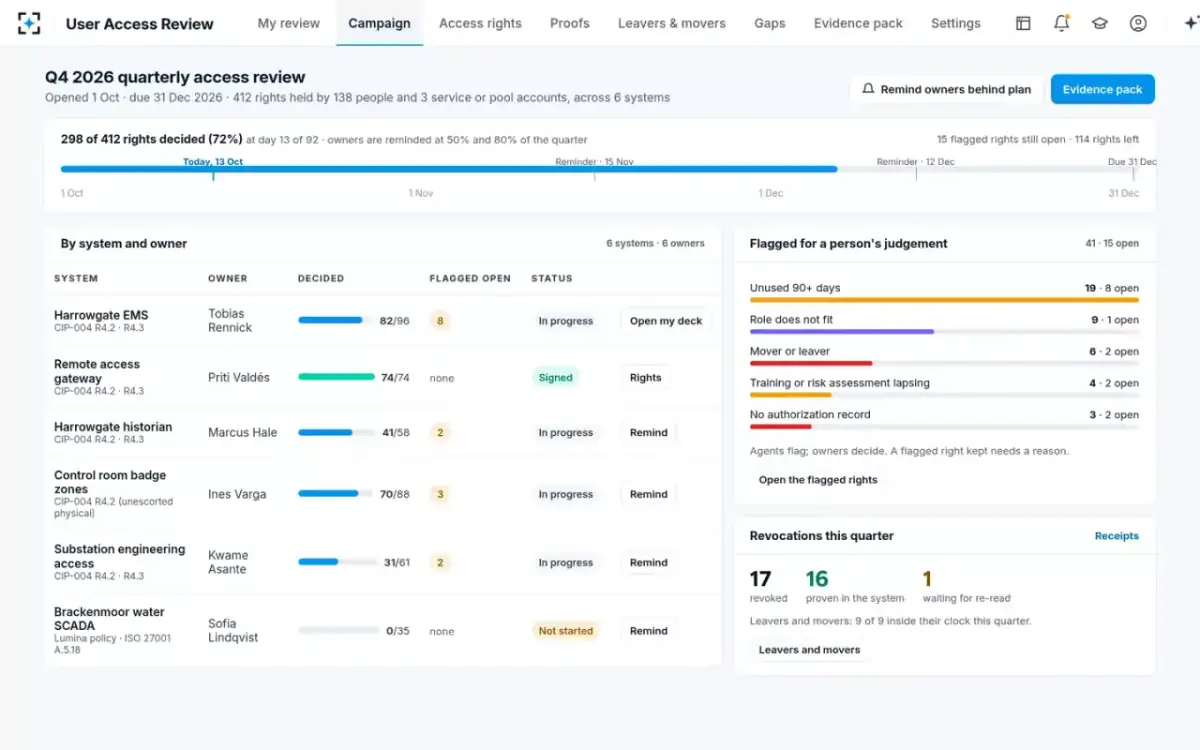This screenshot has height=750, width=1200.
Task: Open the flagged rights
Action: point(818,480)
